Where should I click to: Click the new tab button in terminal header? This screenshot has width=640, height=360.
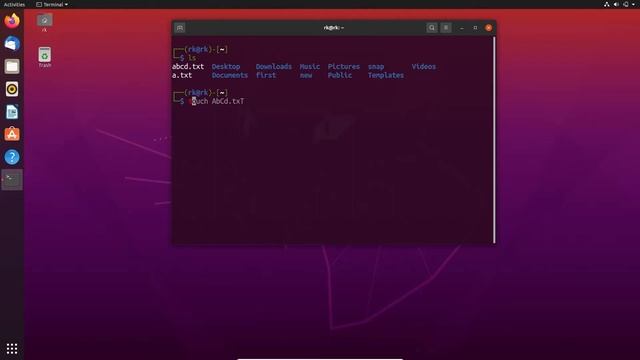click(180, 28)
